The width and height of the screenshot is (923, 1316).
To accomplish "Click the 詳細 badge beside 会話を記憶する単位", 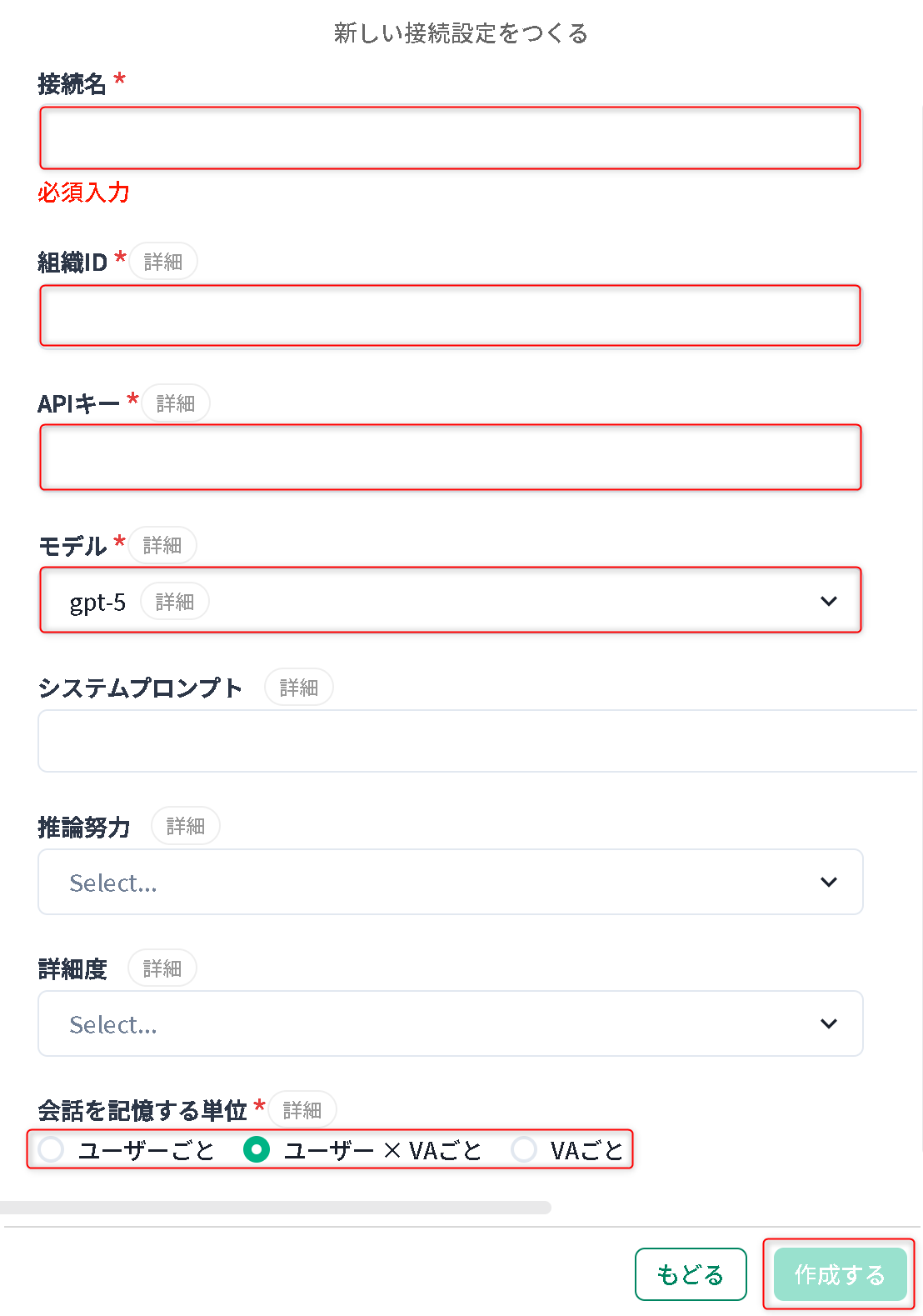I will (x=302, y=1110).
